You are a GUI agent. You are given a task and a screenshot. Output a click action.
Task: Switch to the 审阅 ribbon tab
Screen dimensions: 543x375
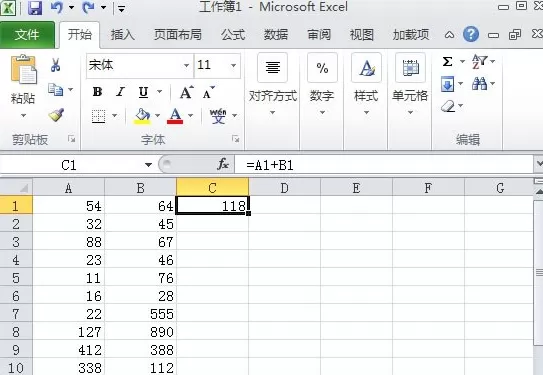[319, 35]
